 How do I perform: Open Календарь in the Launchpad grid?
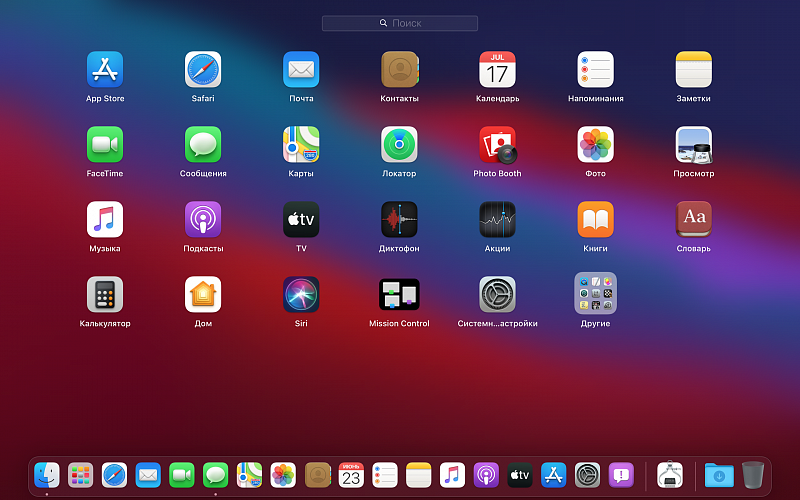pos(497,70)
